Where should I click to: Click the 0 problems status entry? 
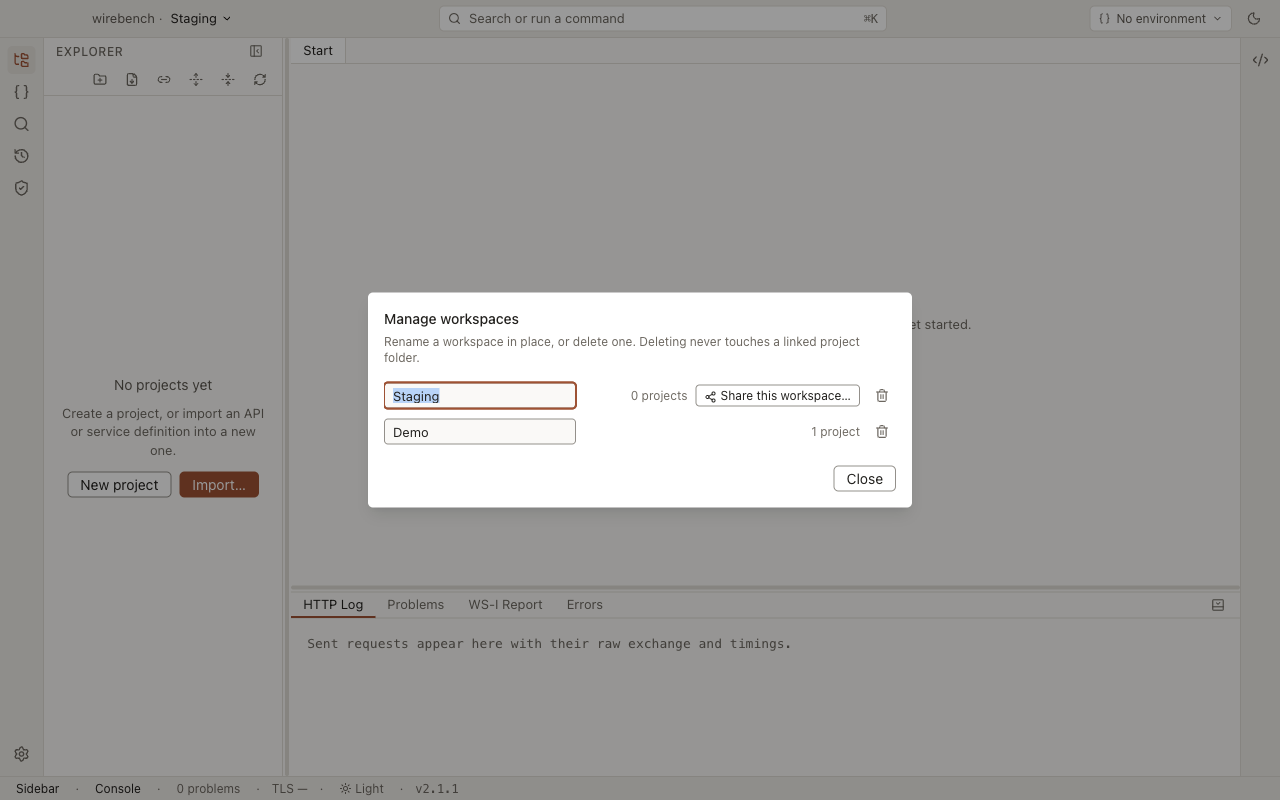pos(208,789)
